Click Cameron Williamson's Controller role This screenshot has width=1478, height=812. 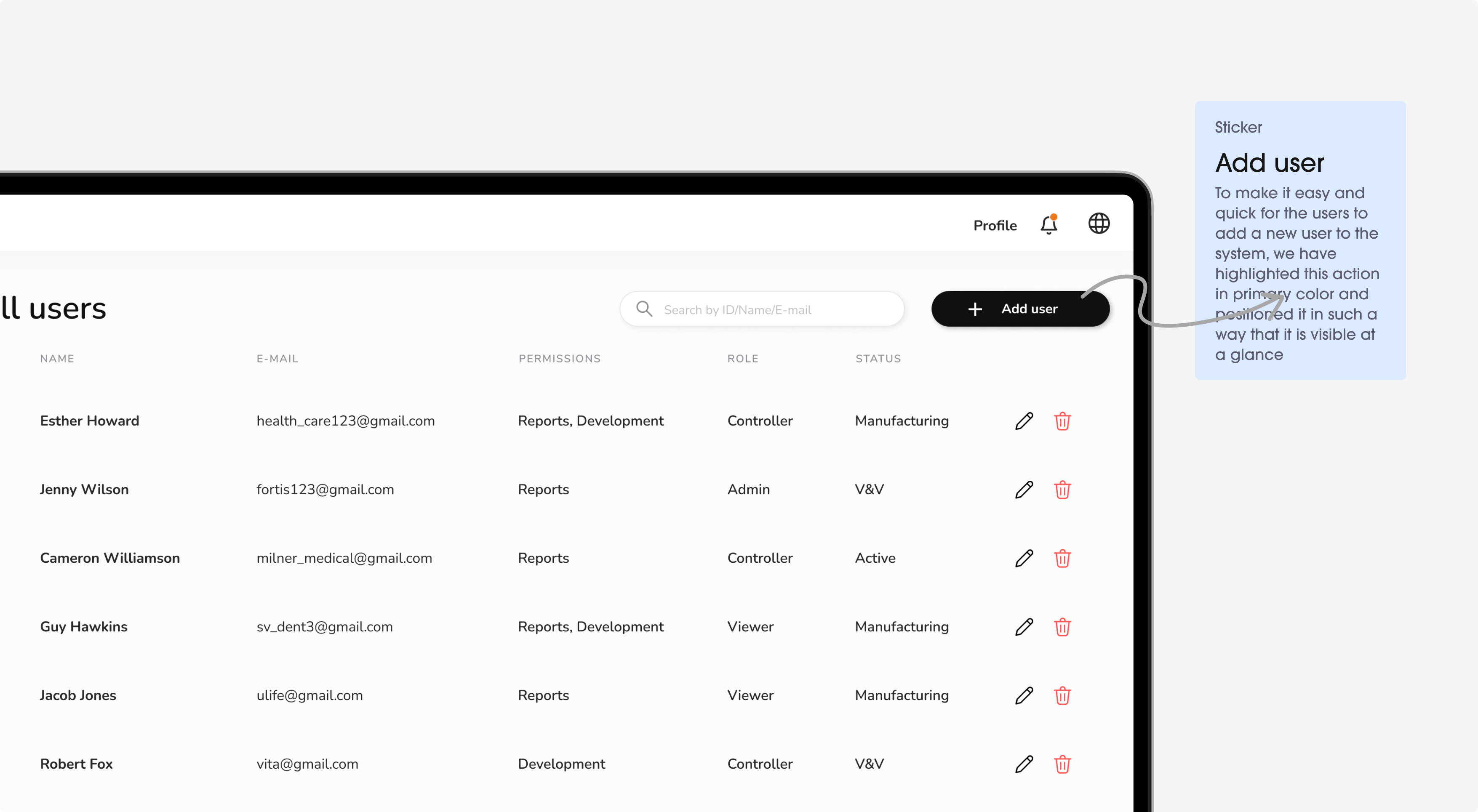click(x=760, y=558)
